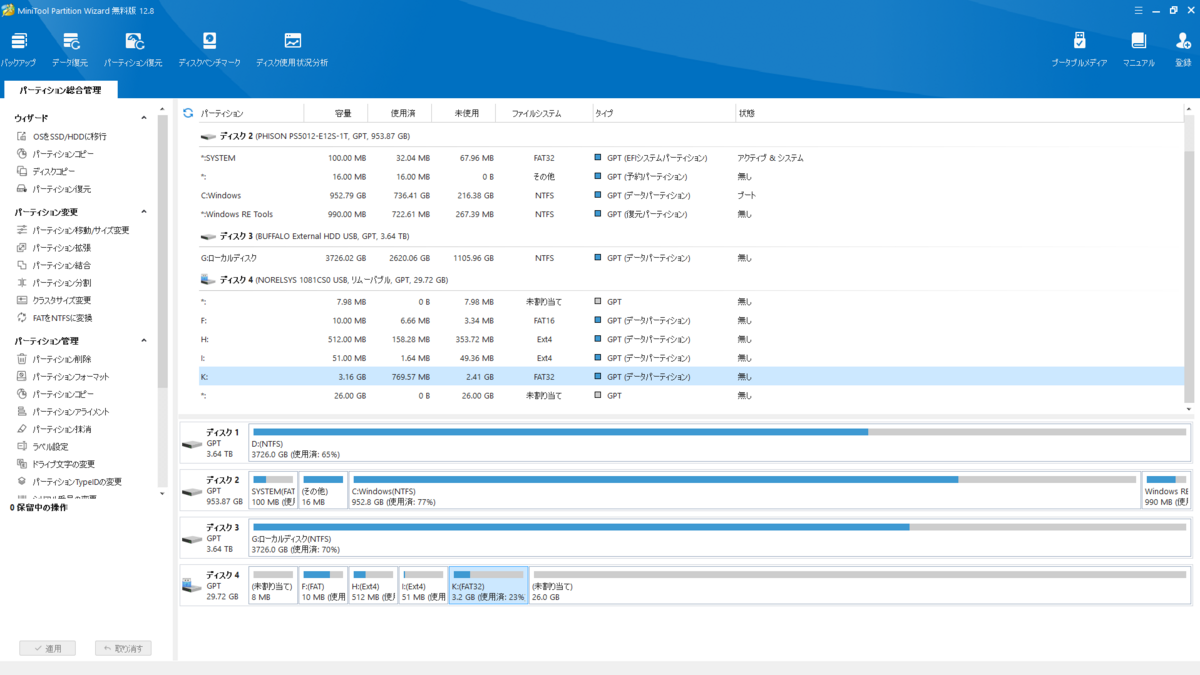Click the 26.0 GB 未割り当て block in the disk map

point(860,585)
